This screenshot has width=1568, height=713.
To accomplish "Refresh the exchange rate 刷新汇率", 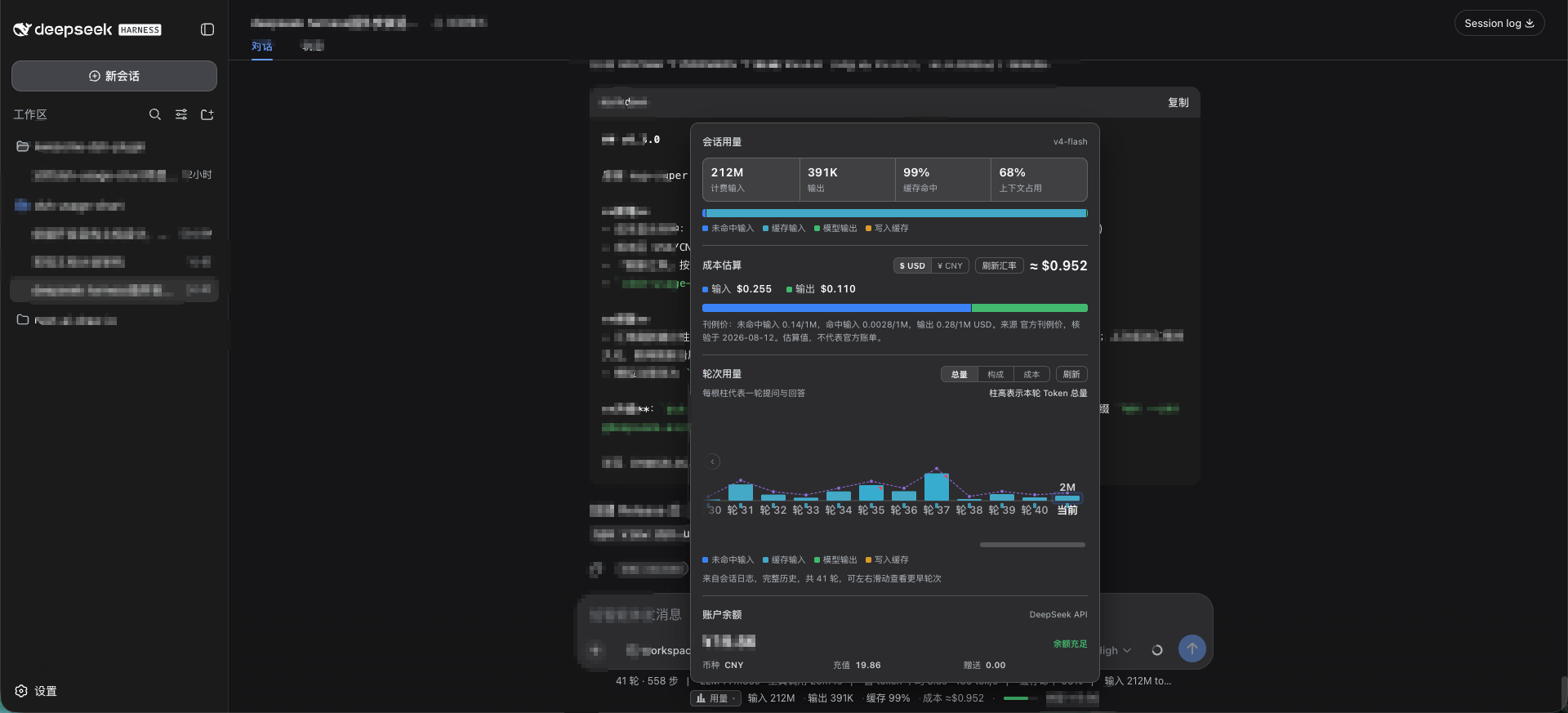I will point(999,265).
